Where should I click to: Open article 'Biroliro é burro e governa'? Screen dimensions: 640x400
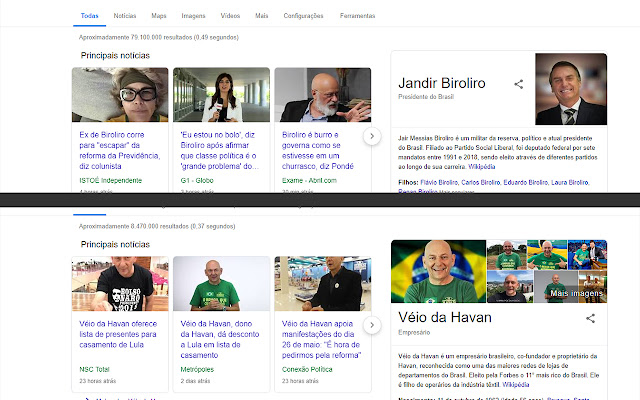pos(318,150)
